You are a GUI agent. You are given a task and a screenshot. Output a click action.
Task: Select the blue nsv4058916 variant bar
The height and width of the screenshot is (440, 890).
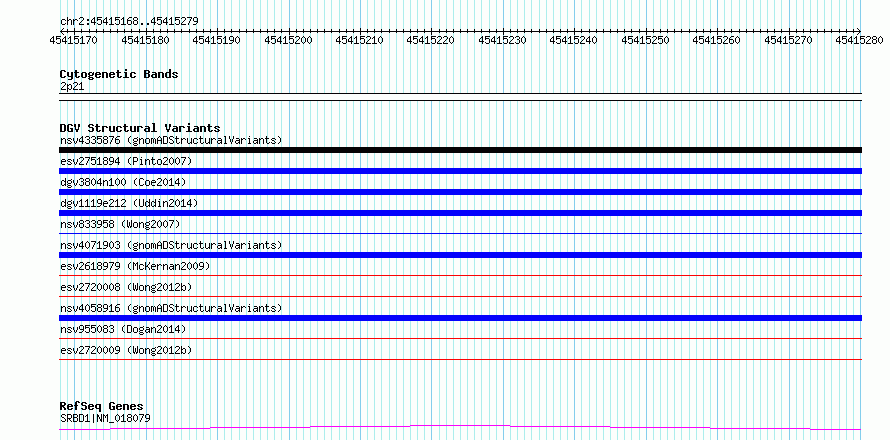[460, 318]
